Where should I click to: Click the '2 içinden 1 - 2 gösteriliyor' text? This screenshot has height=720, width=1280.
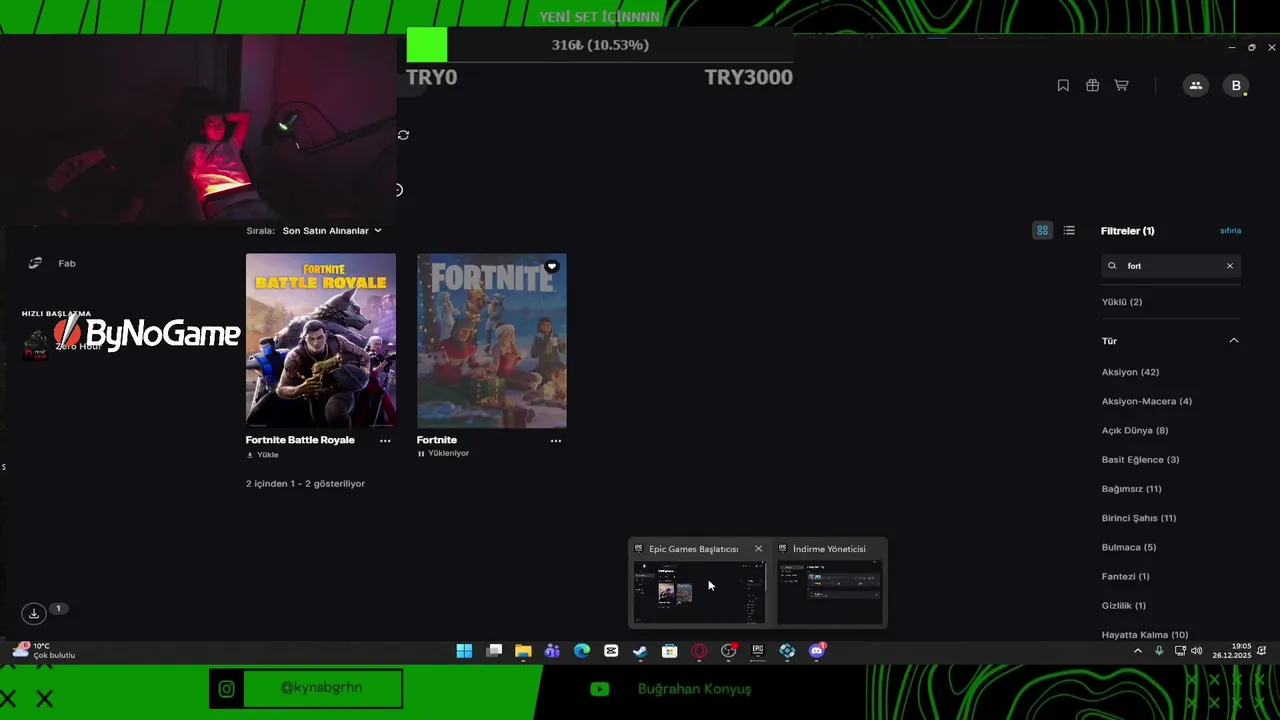305,484
